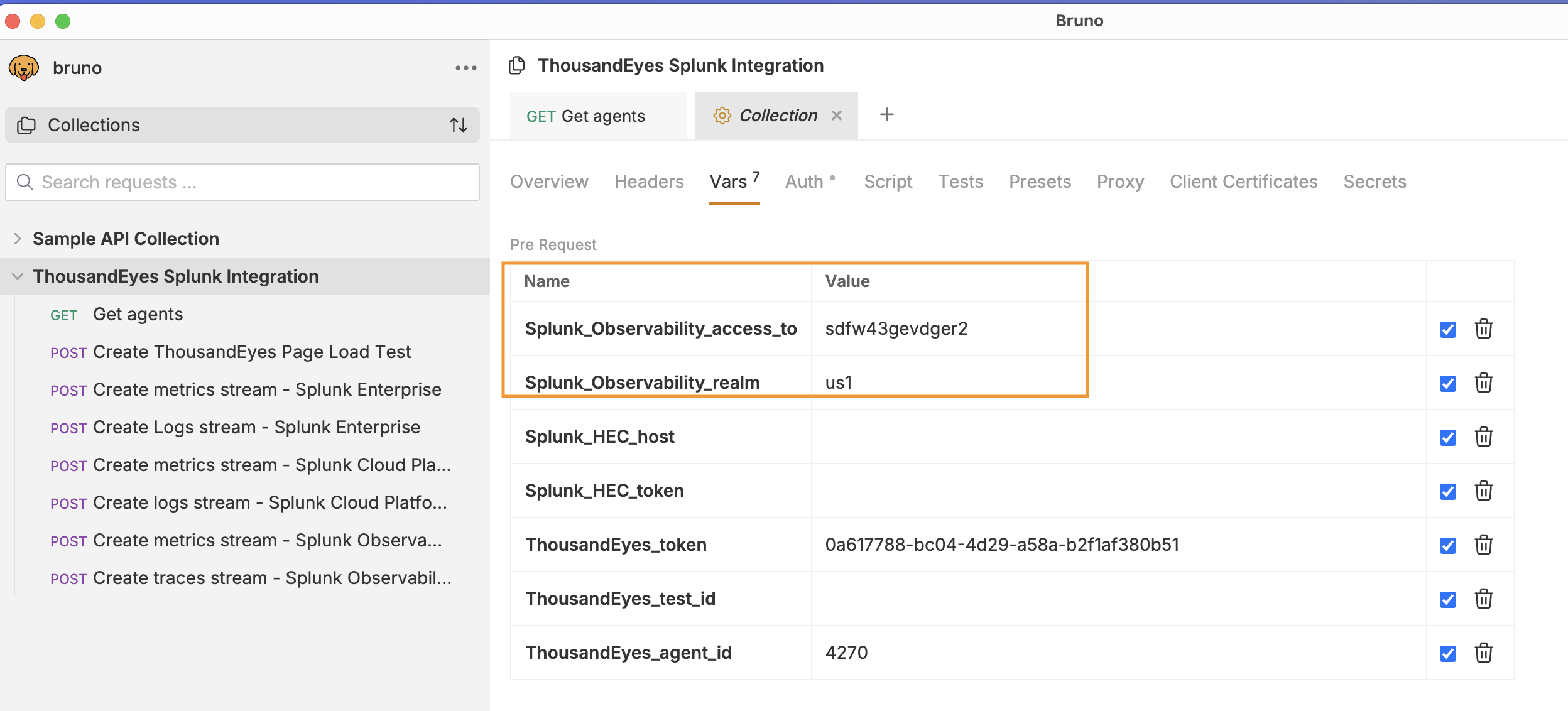Switch to the Auth tab

coord(804,182)
